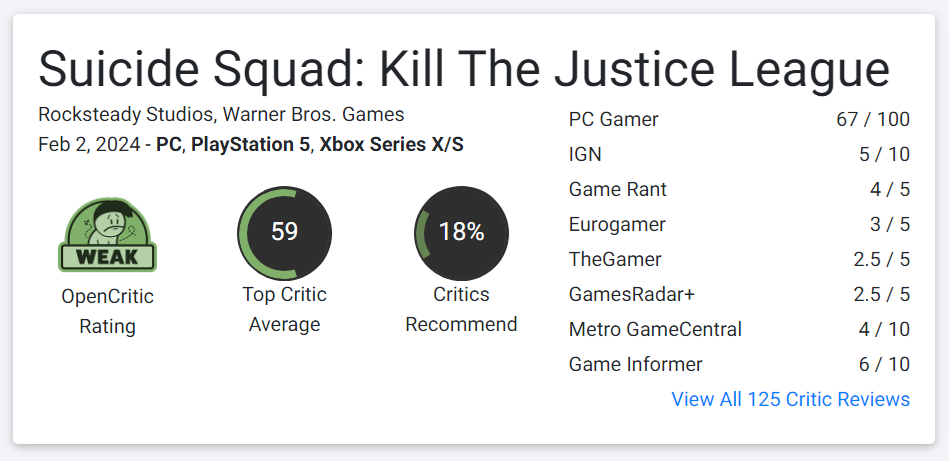Select the PlayStation 5 platform link

click(x=251, y=145)
